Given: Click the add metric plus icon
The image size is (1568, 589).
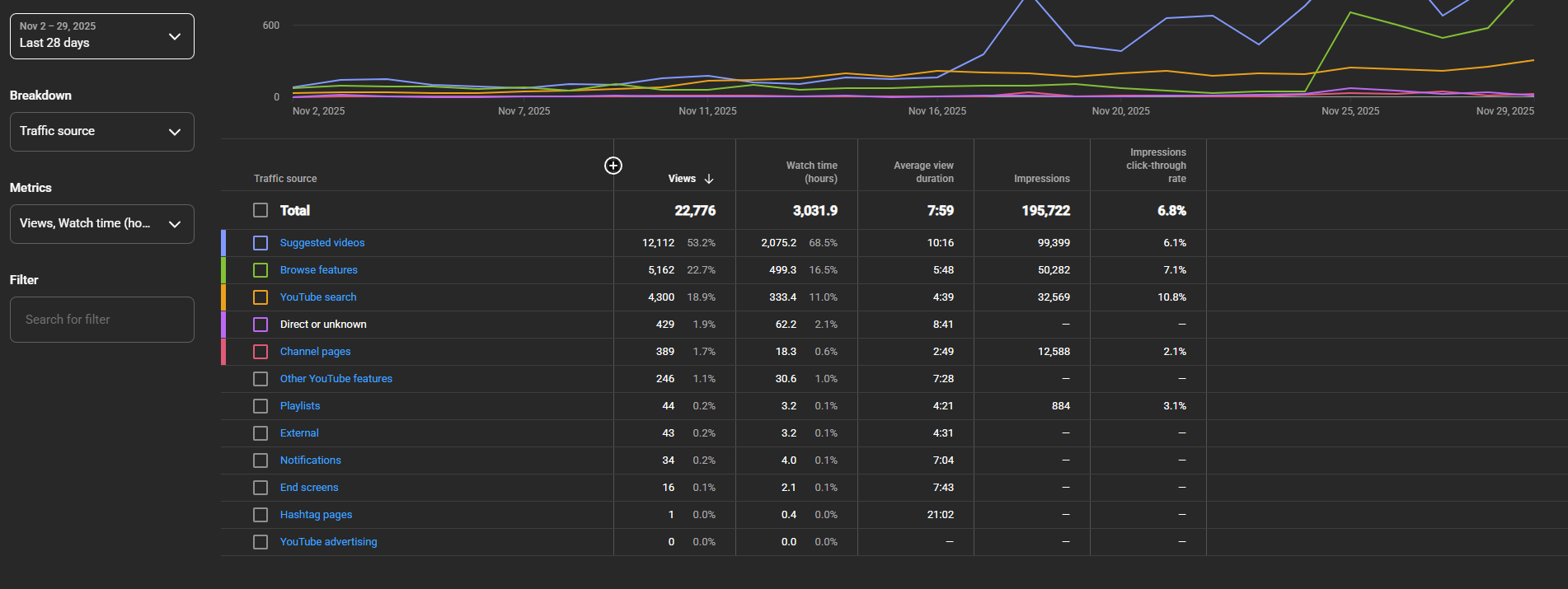Looking at the screenshot, I should (x=613, y=166).
